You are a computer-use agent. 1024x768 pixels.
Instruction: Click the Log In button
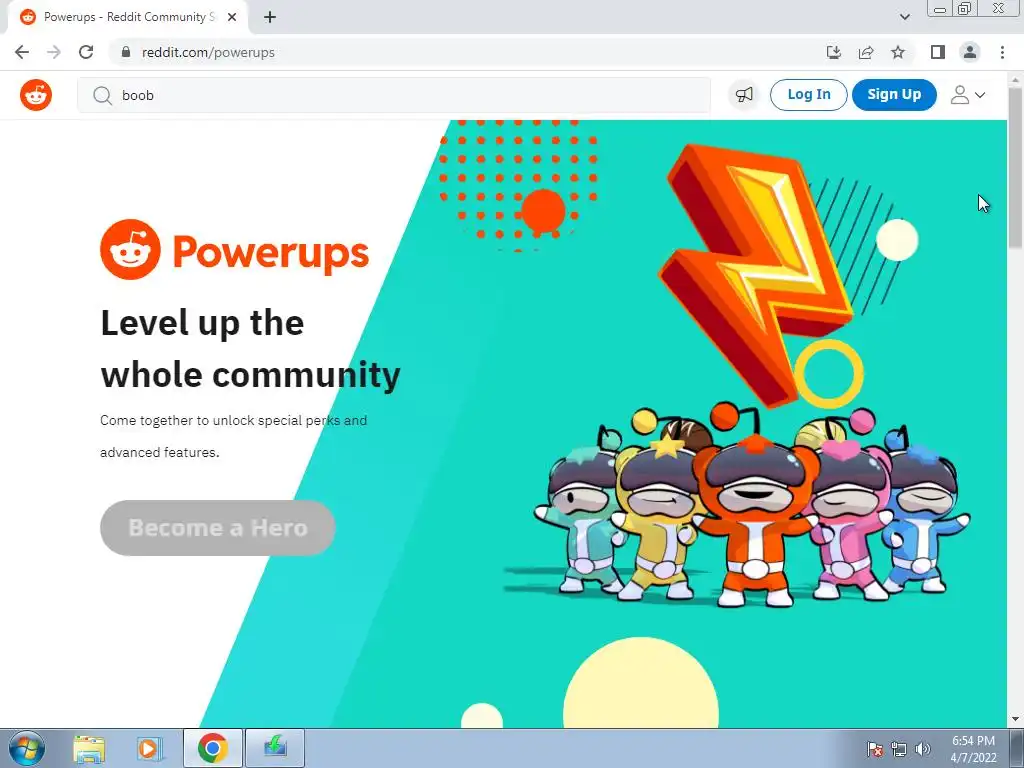[x=808, y=95]
